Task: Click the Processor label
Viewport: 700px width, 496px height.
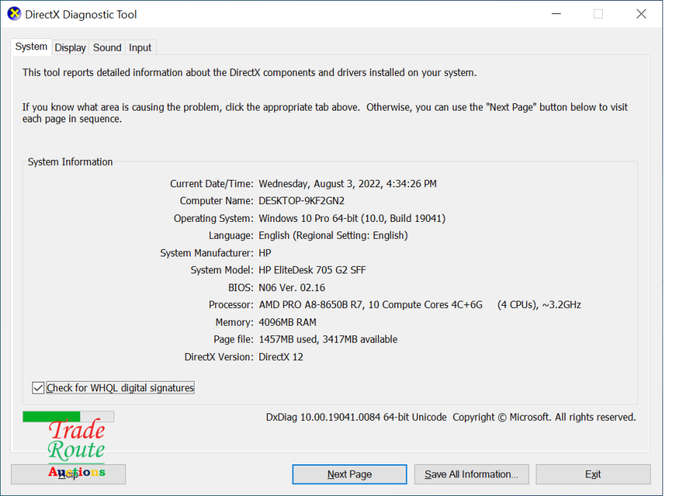Action: (231, 304)
